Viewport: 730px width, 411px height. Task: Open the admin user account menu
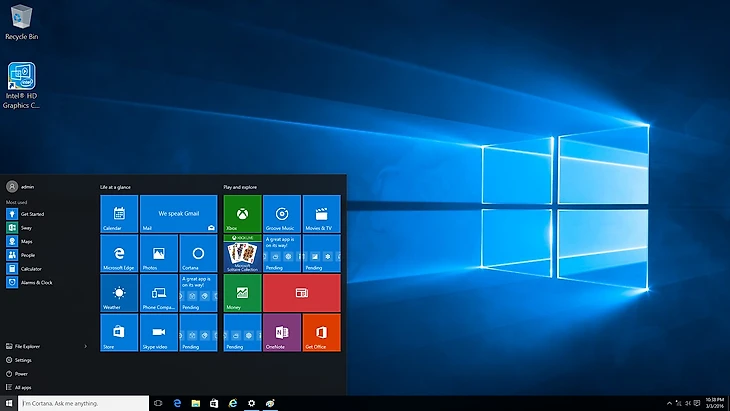[x=20, y=186]
